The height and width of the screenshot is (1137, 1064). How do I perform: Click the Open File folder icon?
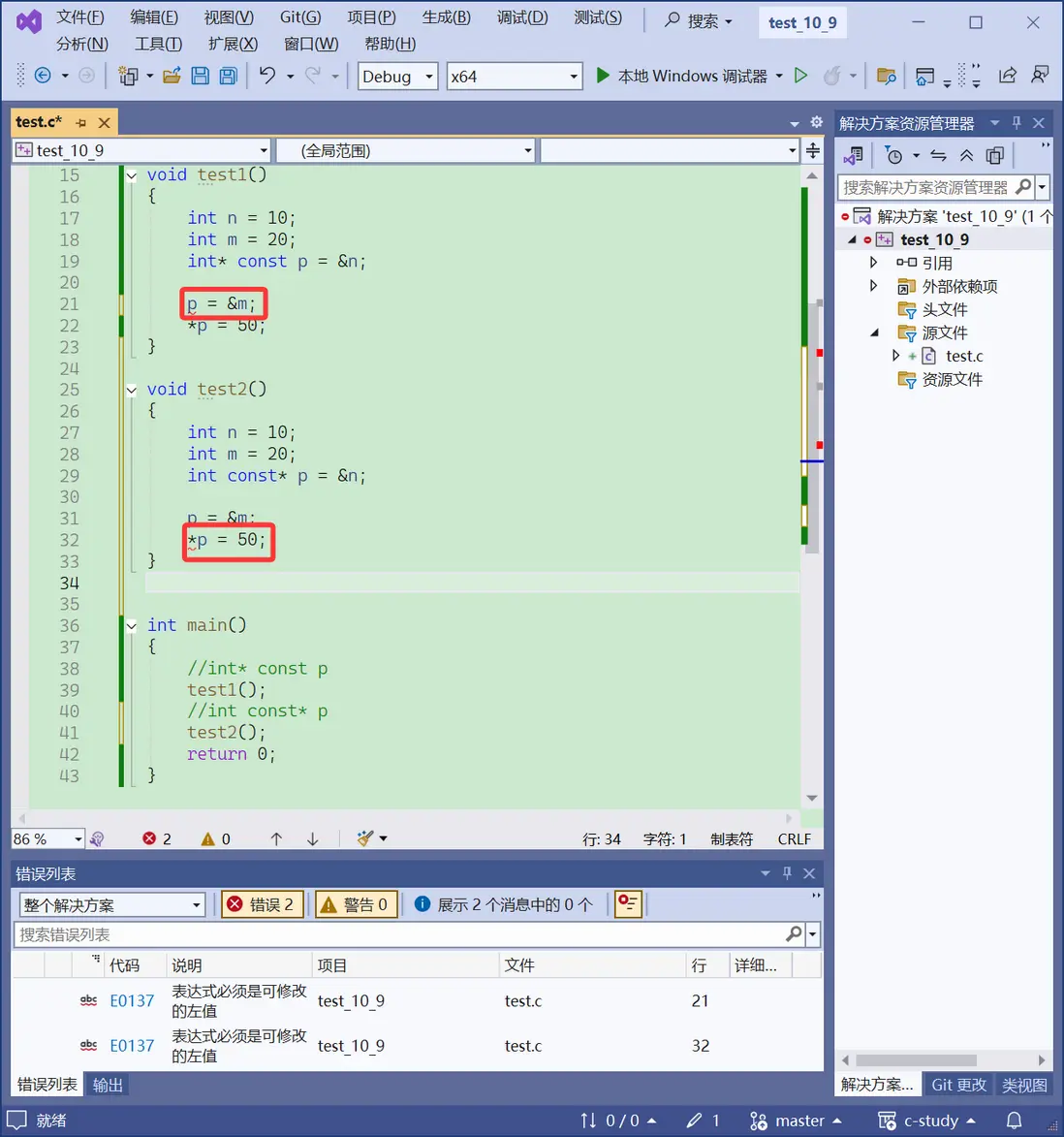click(x=172, y=76)
